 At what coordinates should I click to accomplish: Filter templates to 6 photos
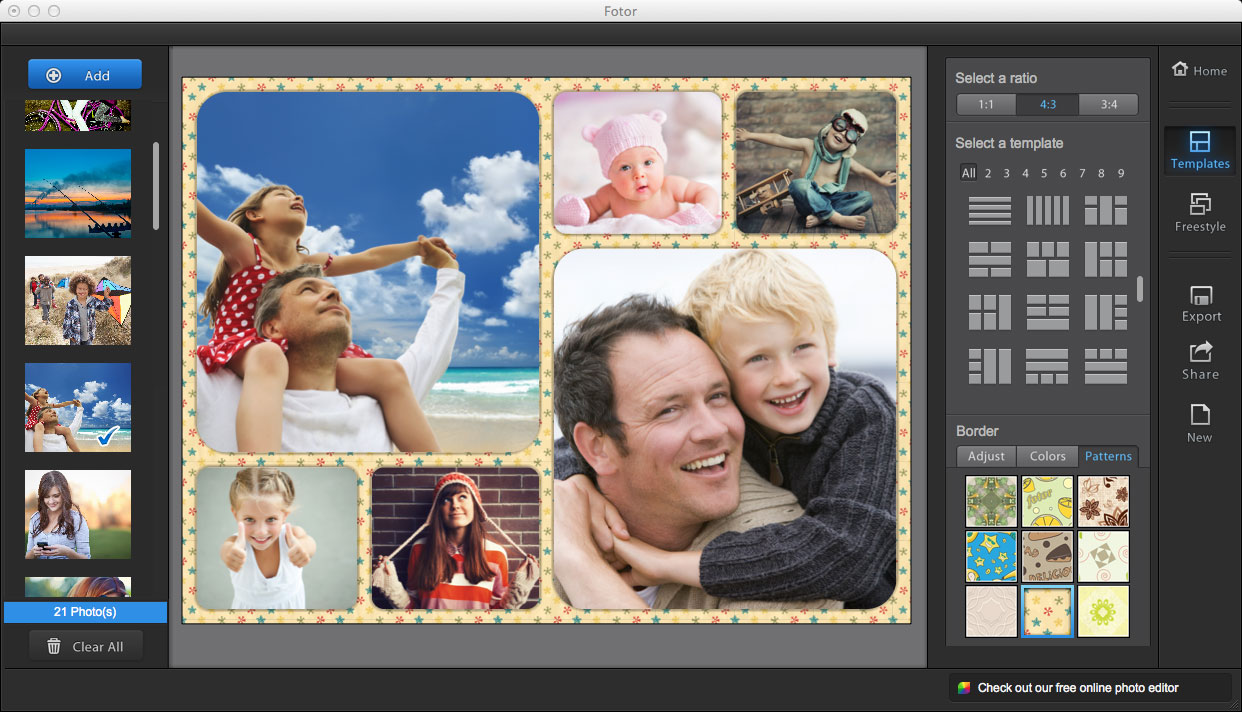(1063, 173)
